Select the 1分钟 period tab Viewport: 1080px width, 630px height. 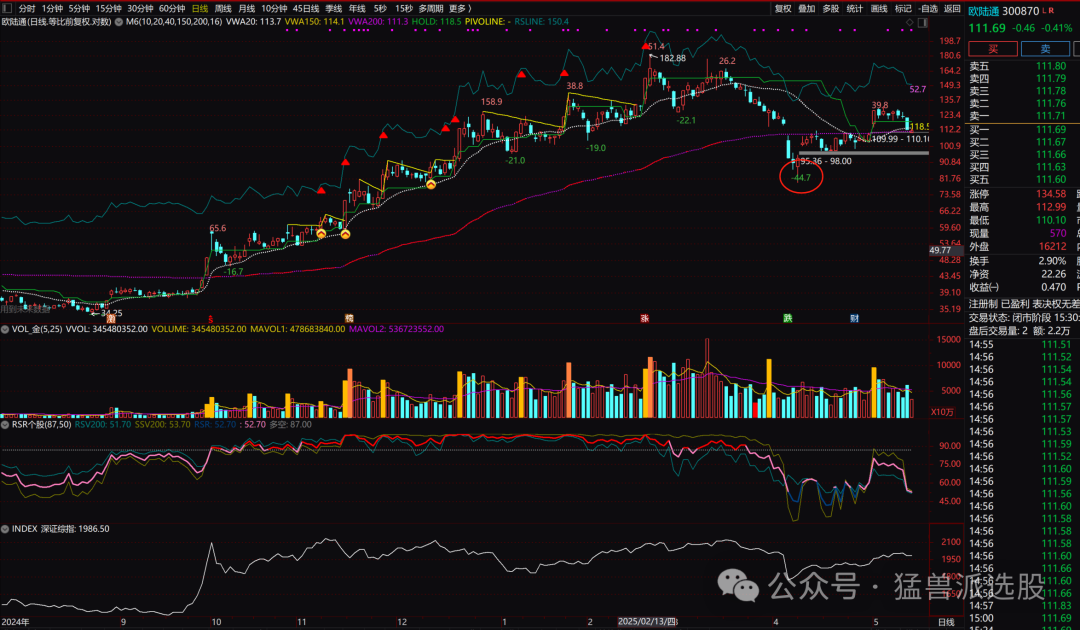click(x=52, y=9)
